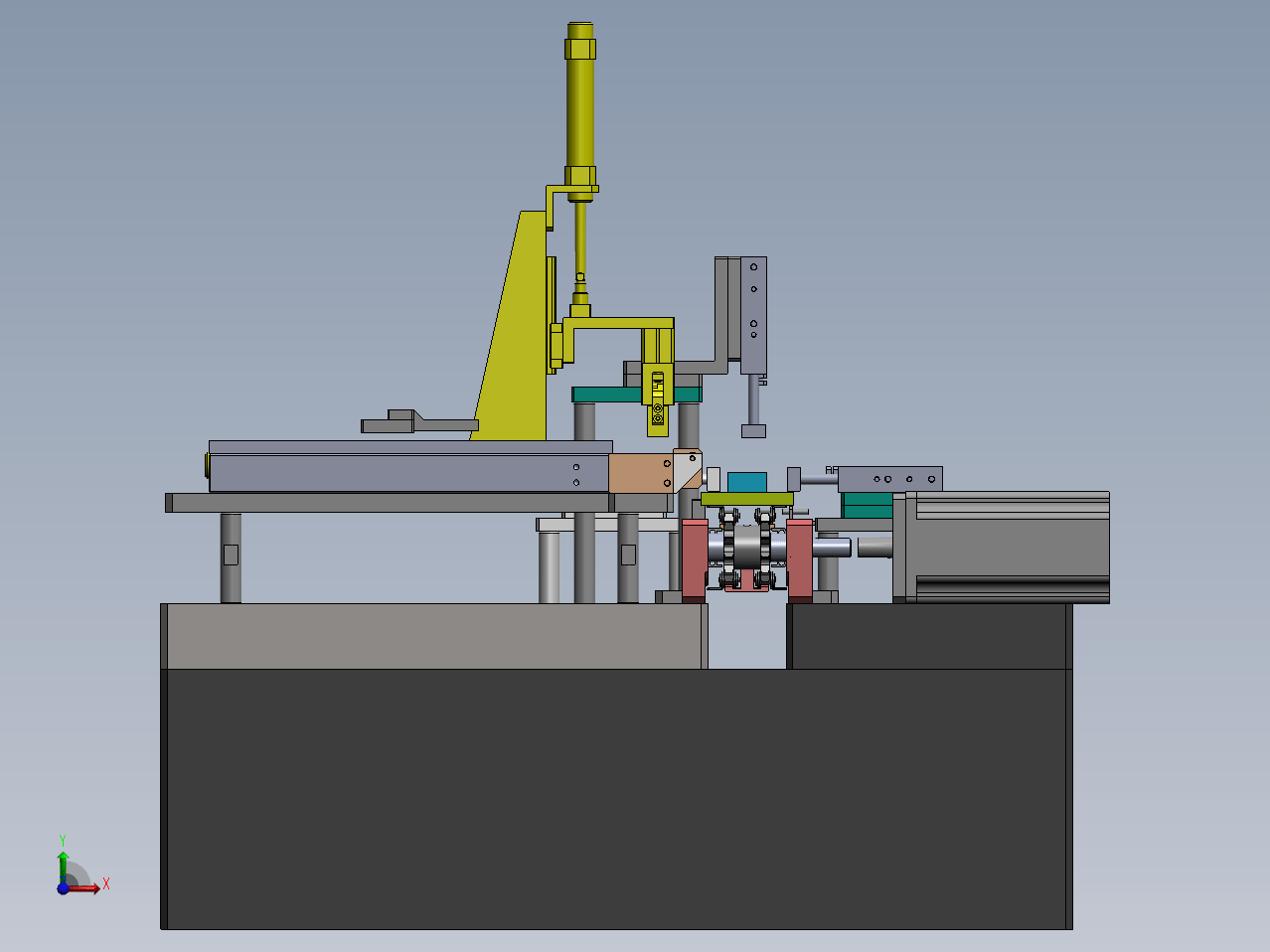
Task: Select the chain sprocket hub between pink supports
Action: [747, 547]
